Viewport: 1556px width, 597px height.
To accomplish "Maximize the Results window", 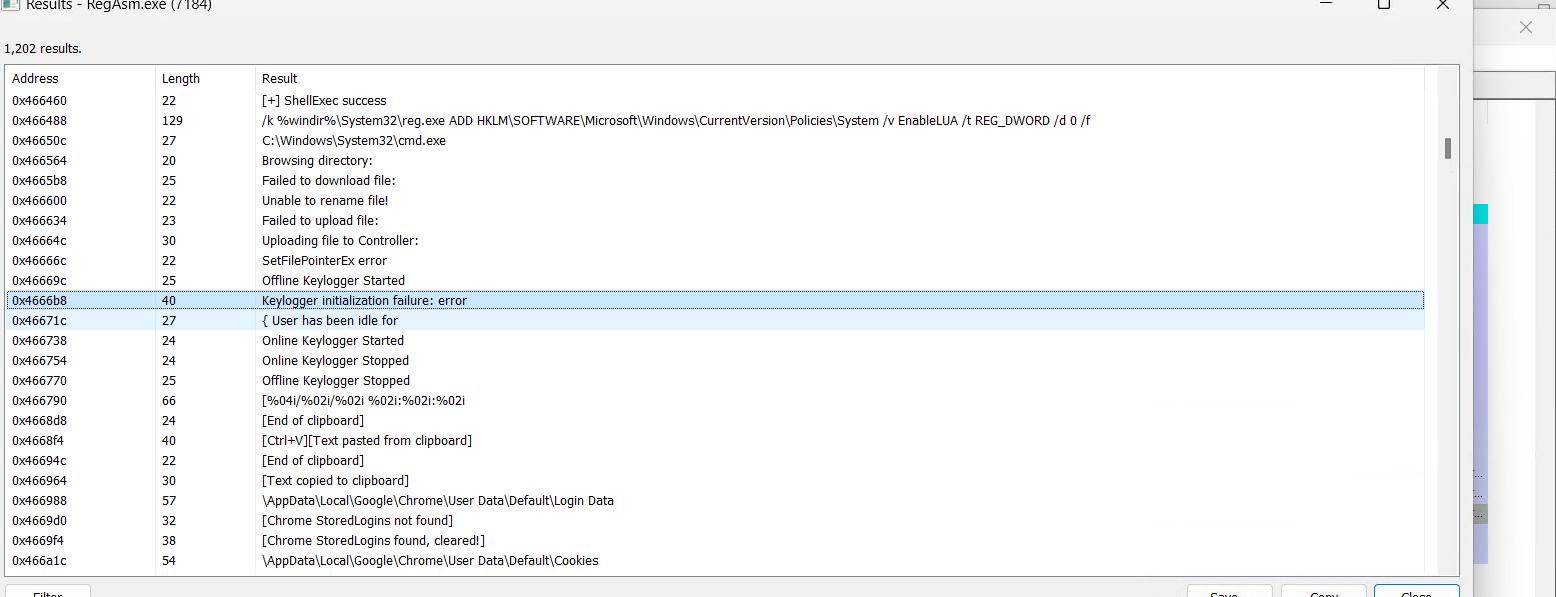I will tap(1383, 4).
